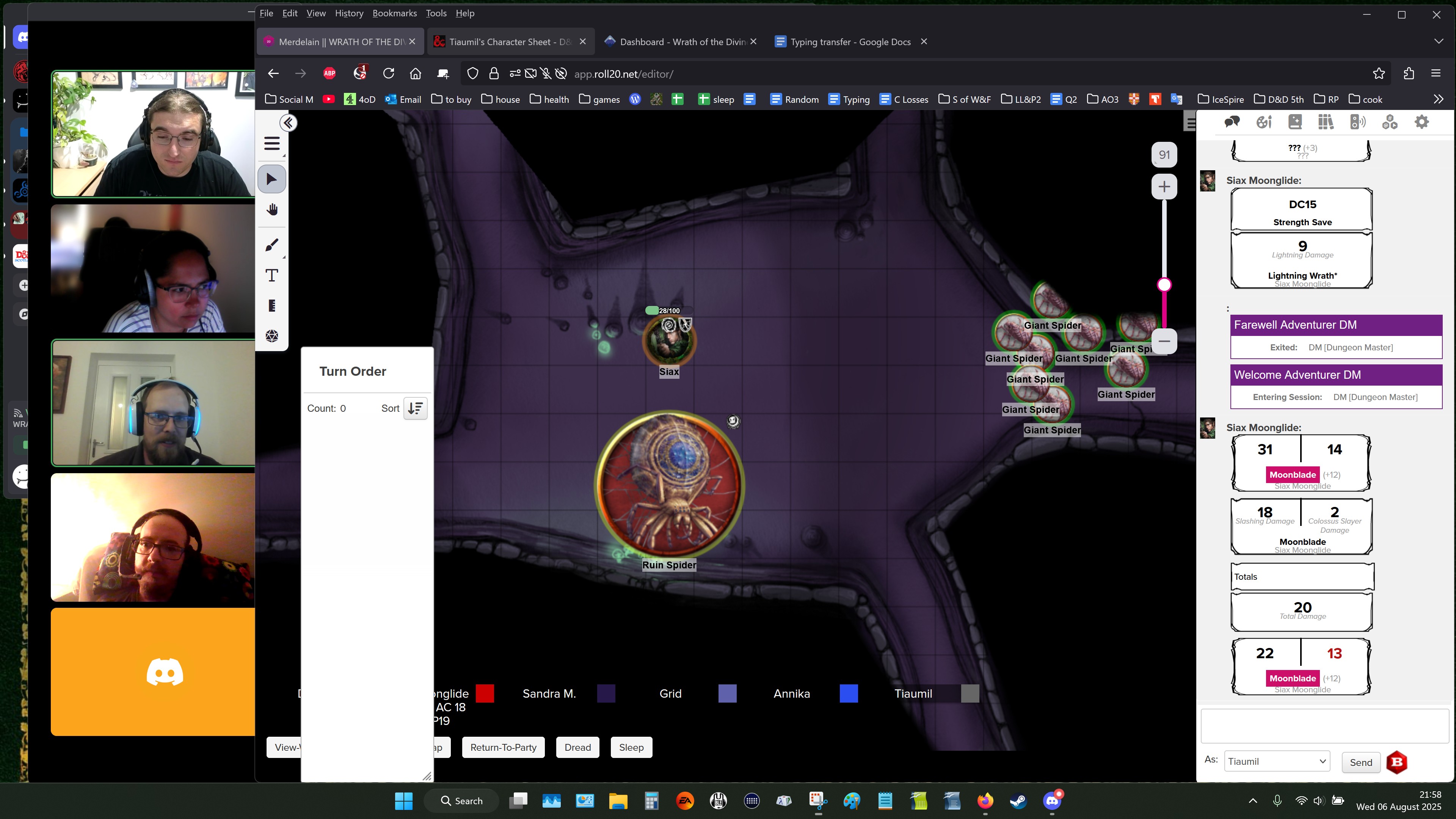Select the drawing brush tool
1456x819 pixels.
(x=272, y=245)
